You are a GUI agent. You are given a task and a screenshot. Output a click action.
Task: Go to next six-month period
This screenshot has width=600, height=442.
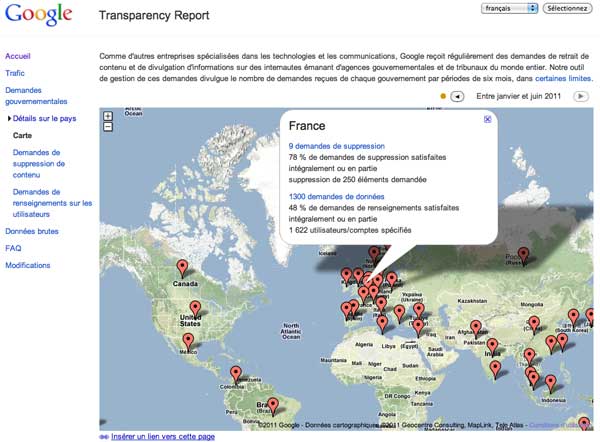point(580,96)
